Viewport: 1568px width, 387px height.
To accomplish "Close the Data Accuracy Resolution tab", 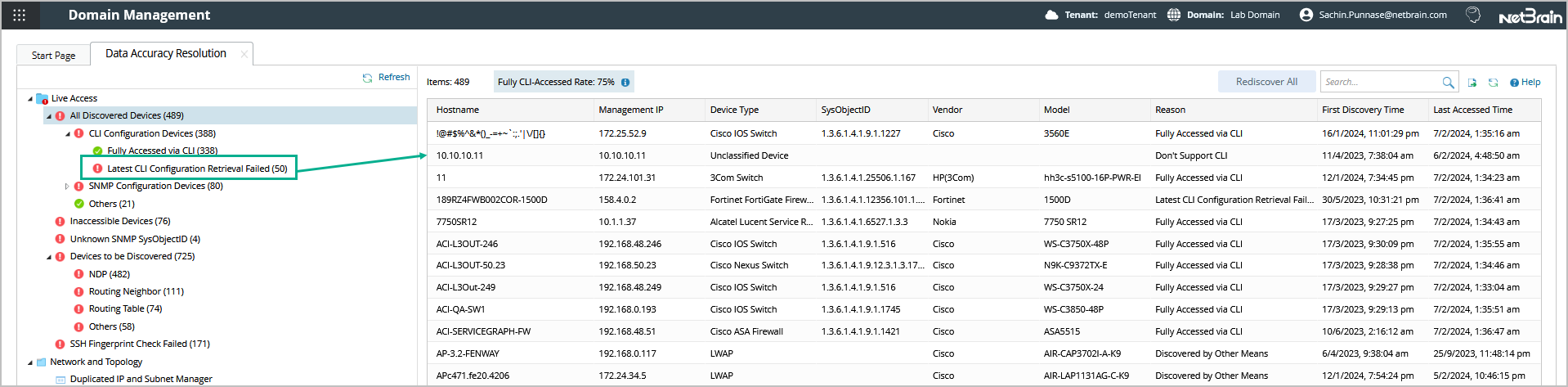I will click(x=244, y=54).
